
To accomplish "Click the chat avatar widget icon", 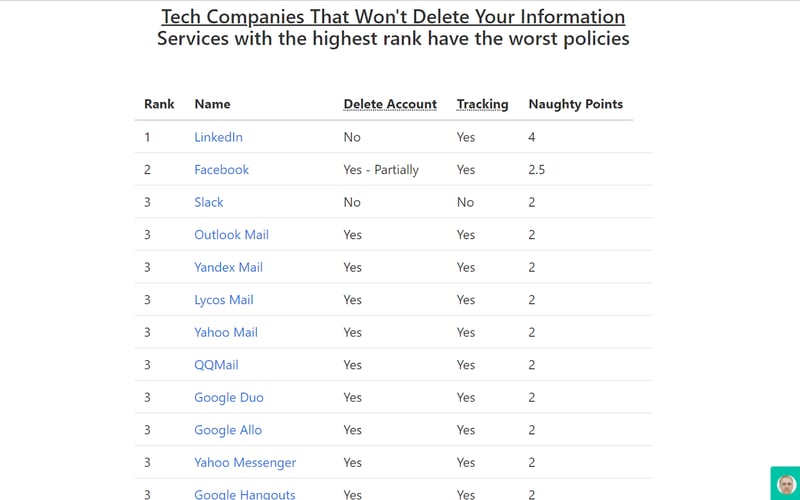I will (x=786, y=483).
